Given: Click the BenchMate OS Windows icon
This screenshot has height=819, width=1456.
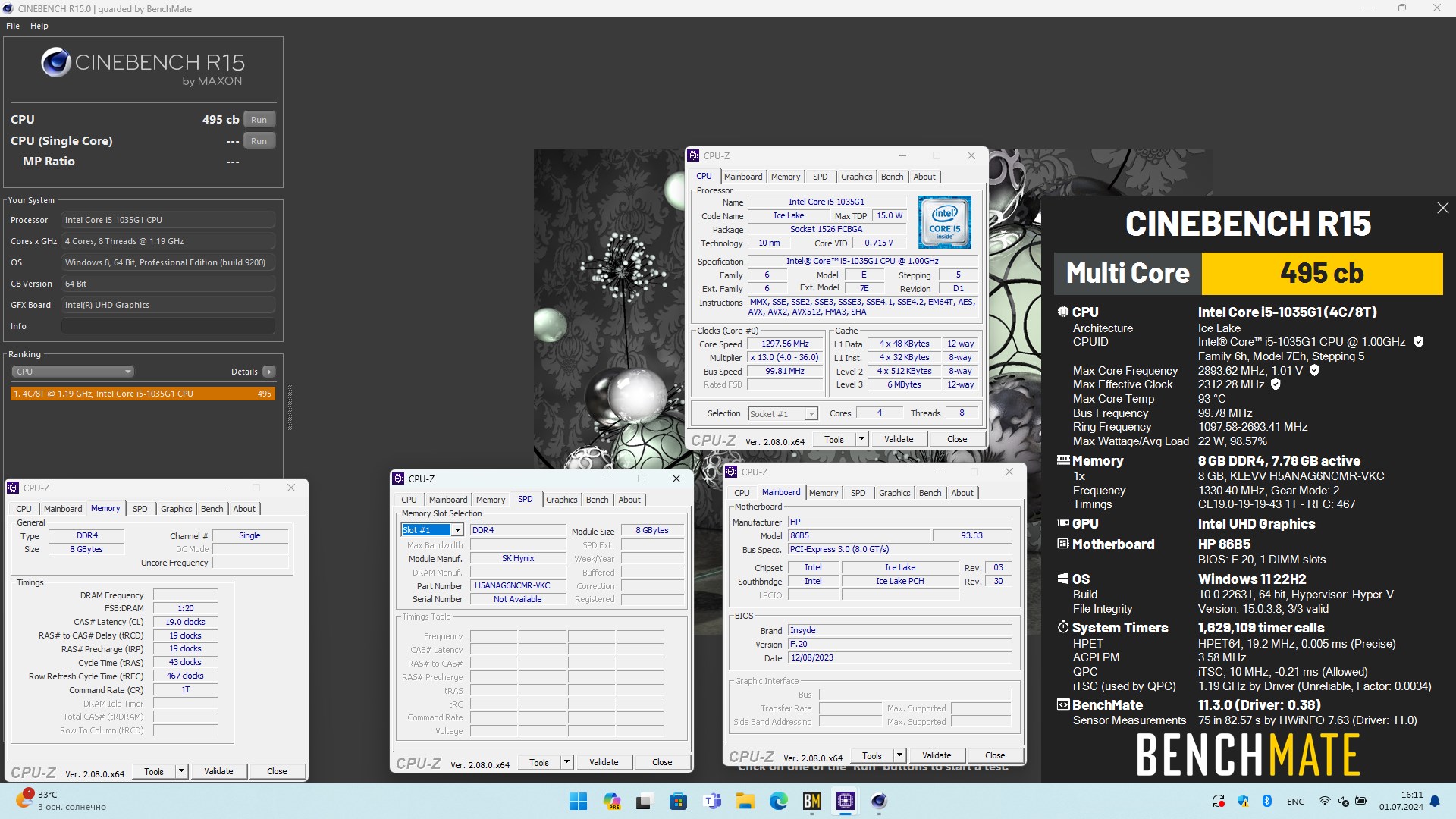Looking at the screenshot, I should [x=1063, y=579].
